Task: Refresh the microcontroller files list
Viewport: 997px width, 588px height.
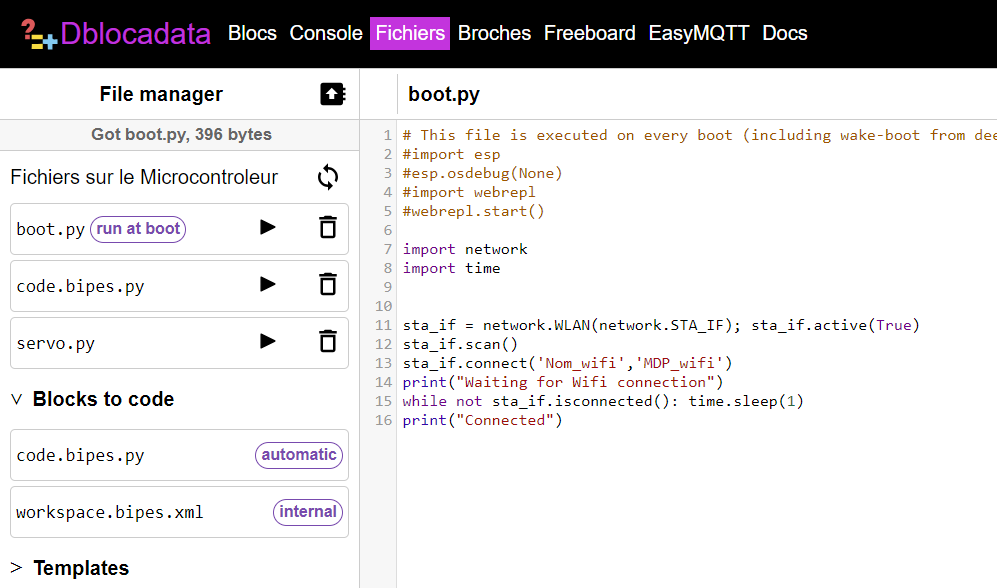Action: (328, 177)
